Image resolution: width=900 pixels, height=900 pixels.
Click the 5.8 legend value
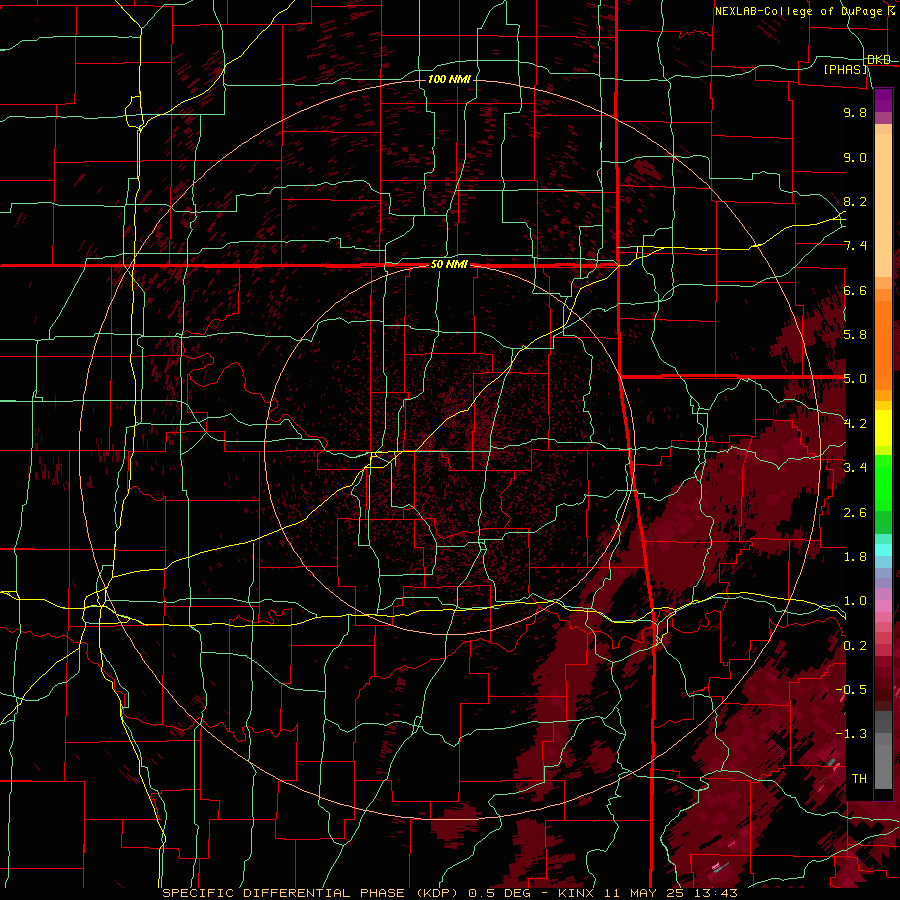855,335
